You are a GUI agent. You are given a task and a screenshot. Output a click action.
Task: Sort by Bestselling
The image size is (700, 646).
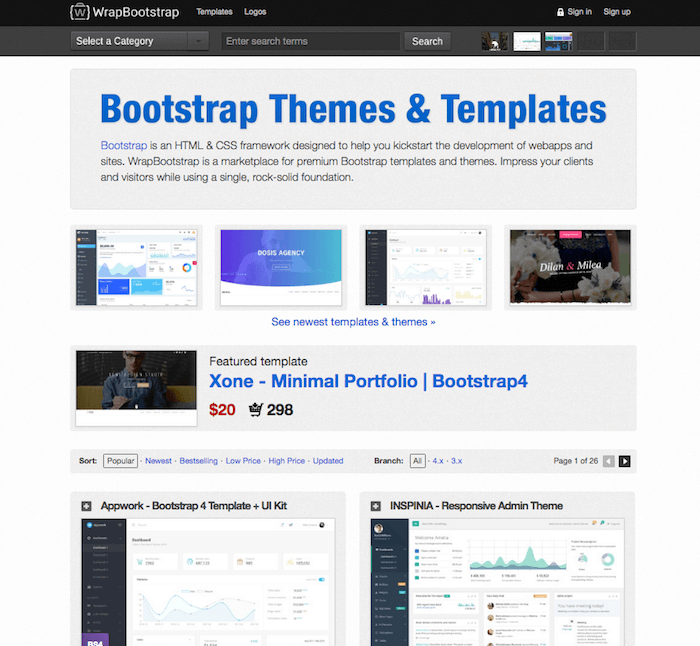(198, 461)
